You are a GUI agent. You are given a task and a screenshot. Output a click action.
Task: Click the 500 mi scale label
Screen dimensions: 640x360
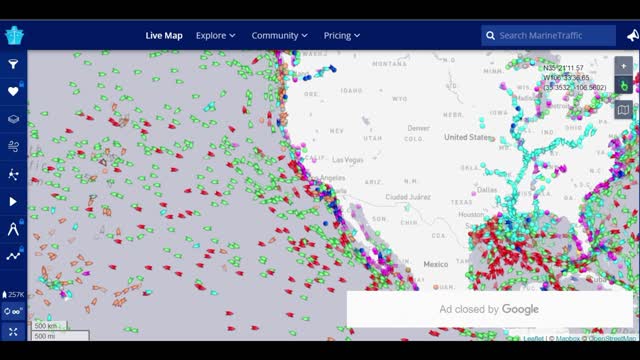[x=45, y=336]
